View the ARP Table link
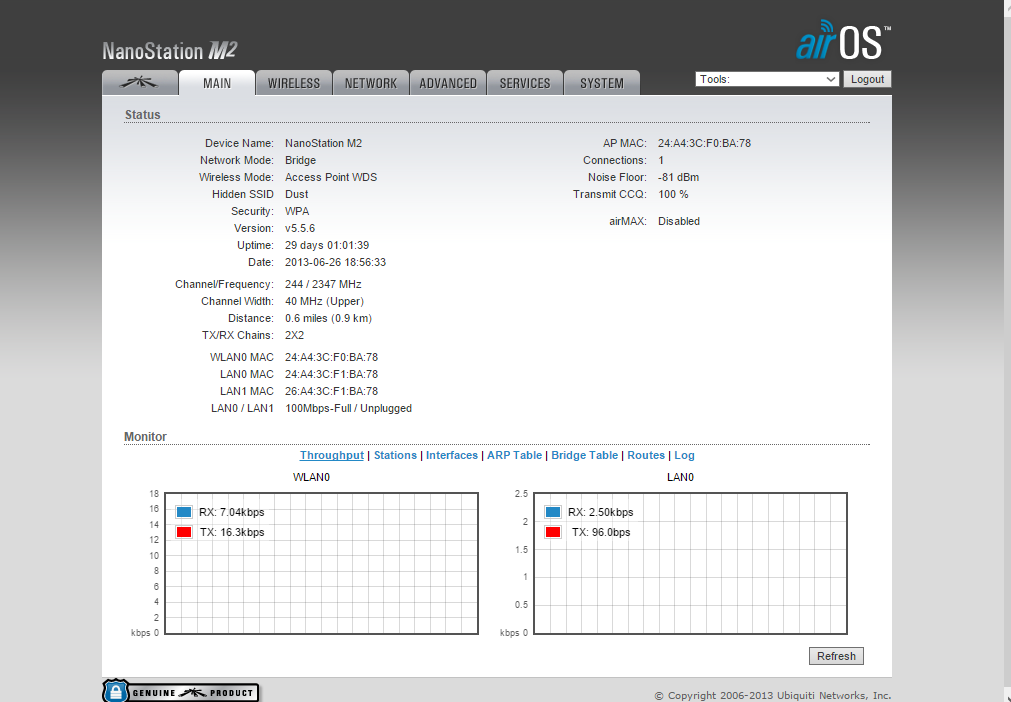The height and width of the screenshot is (702, 1011). click(515, 455)
